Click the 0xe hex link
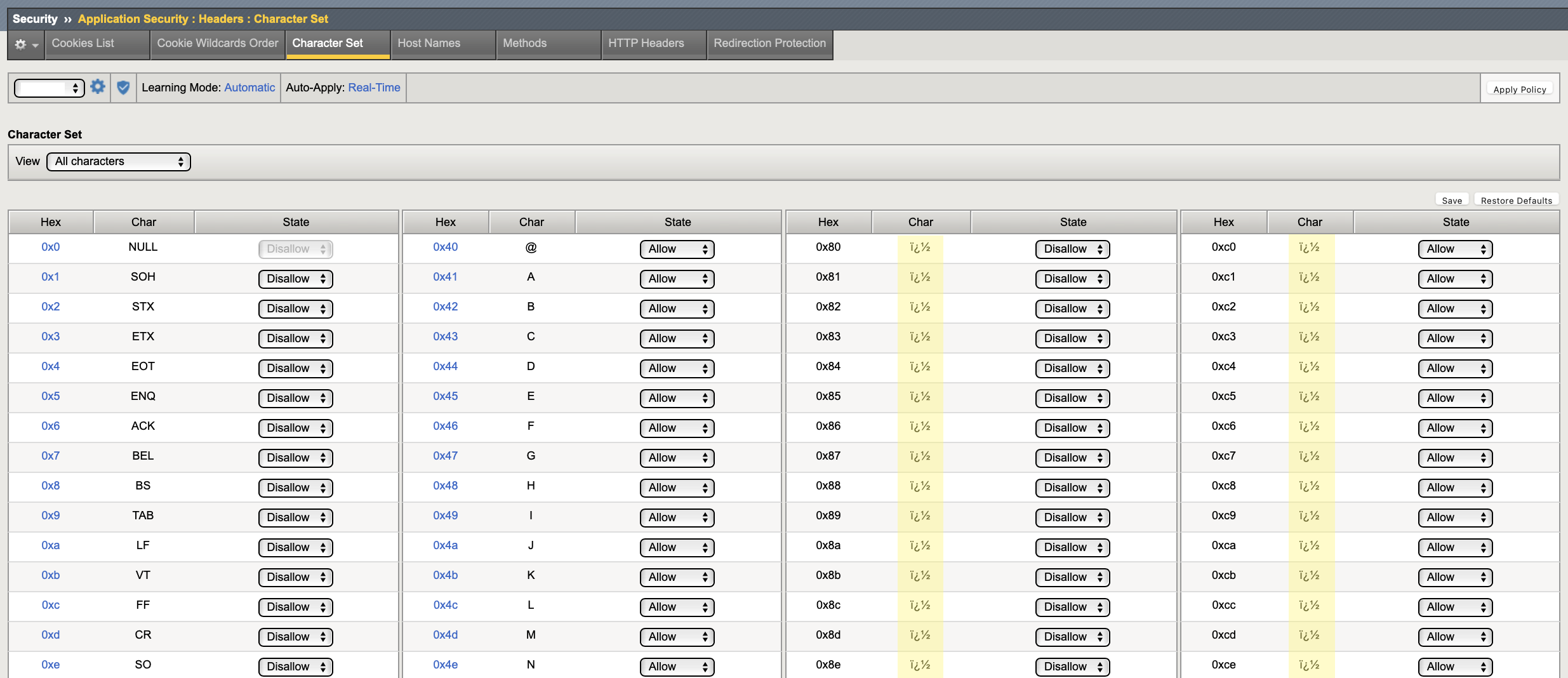 51,665
